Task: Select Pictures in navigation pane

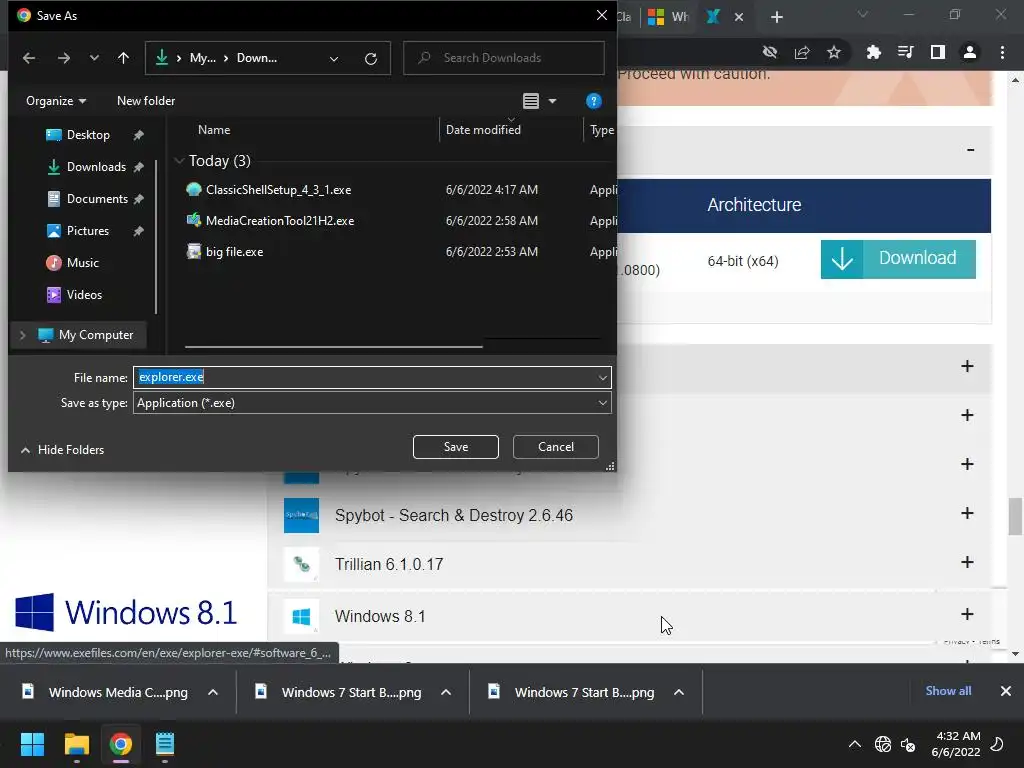Action: click(87, 231)
